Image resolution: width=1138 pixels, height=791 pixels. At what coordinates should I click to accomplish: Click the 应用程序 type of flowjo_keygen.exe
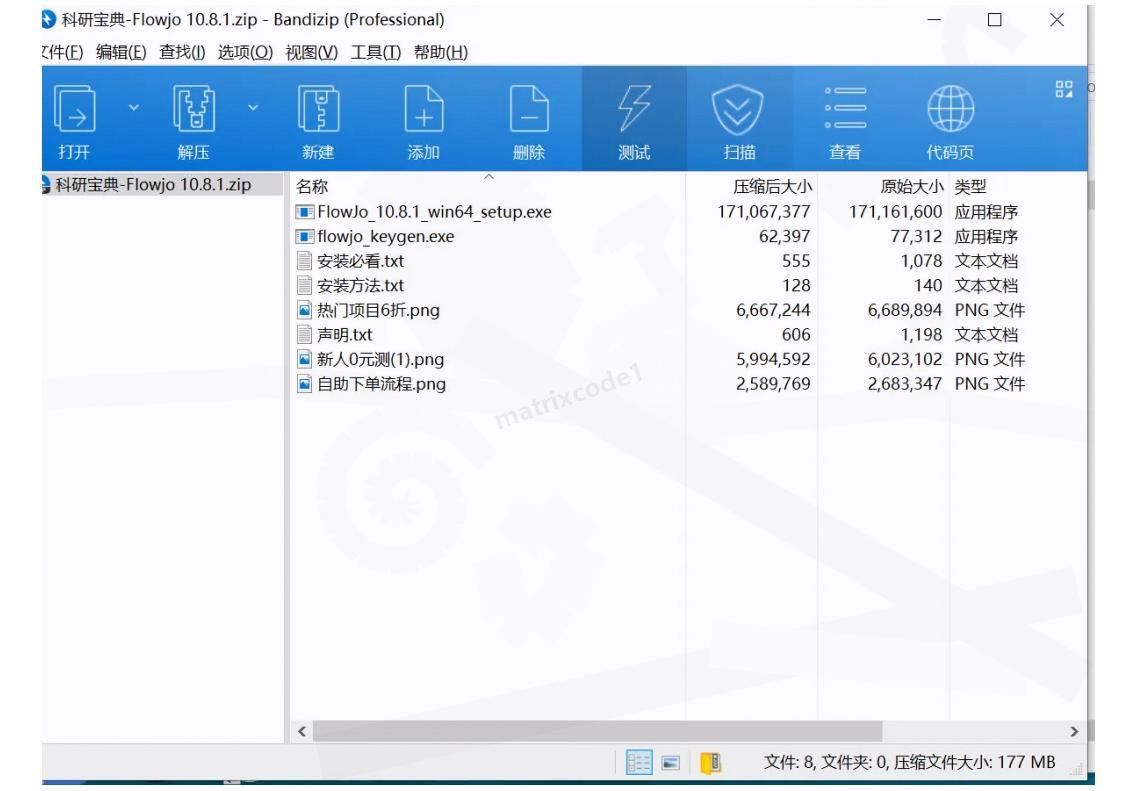tap(986, 237)
